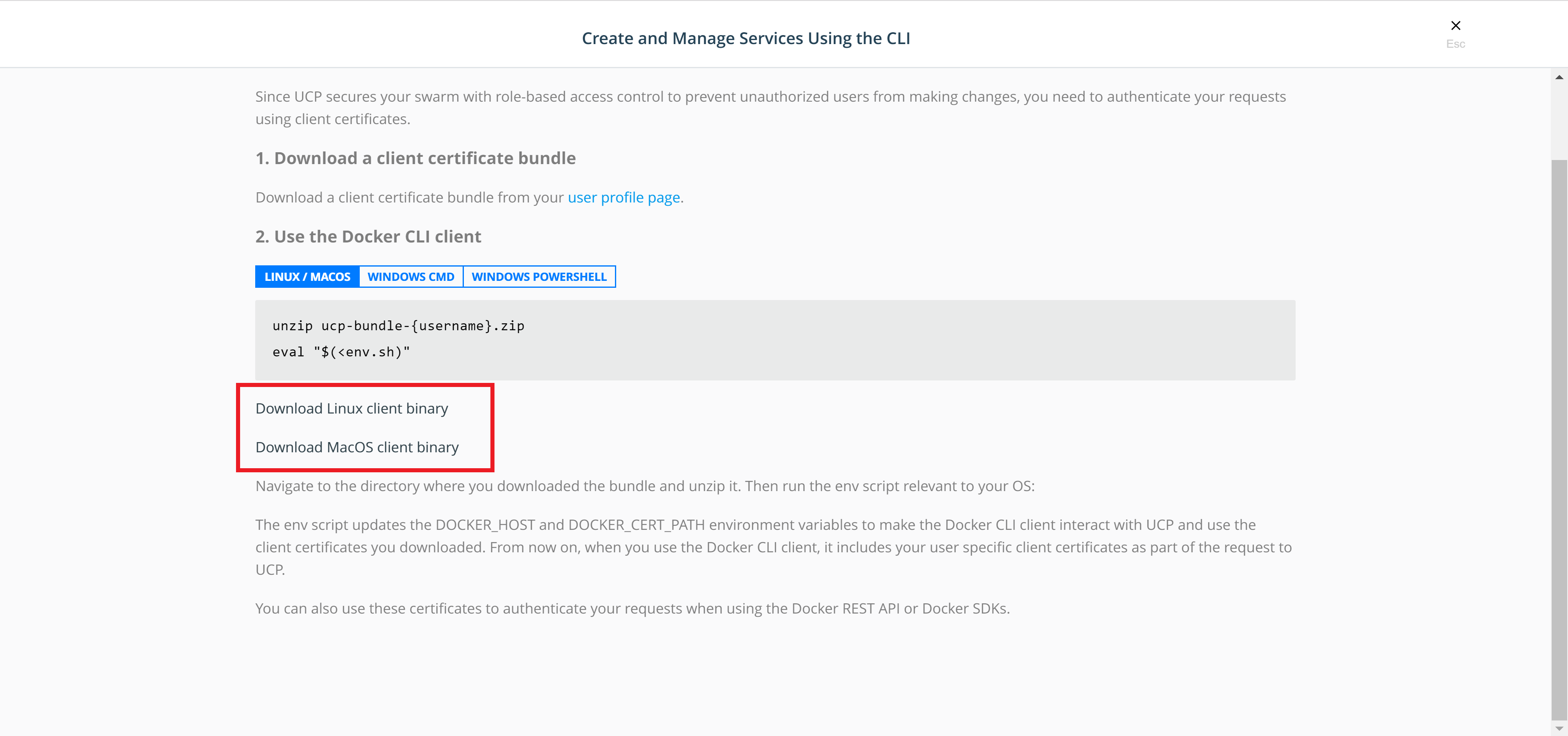The image size is (1568, 736).
Task: Download the Linux client binary
Action: pos(352,409)
